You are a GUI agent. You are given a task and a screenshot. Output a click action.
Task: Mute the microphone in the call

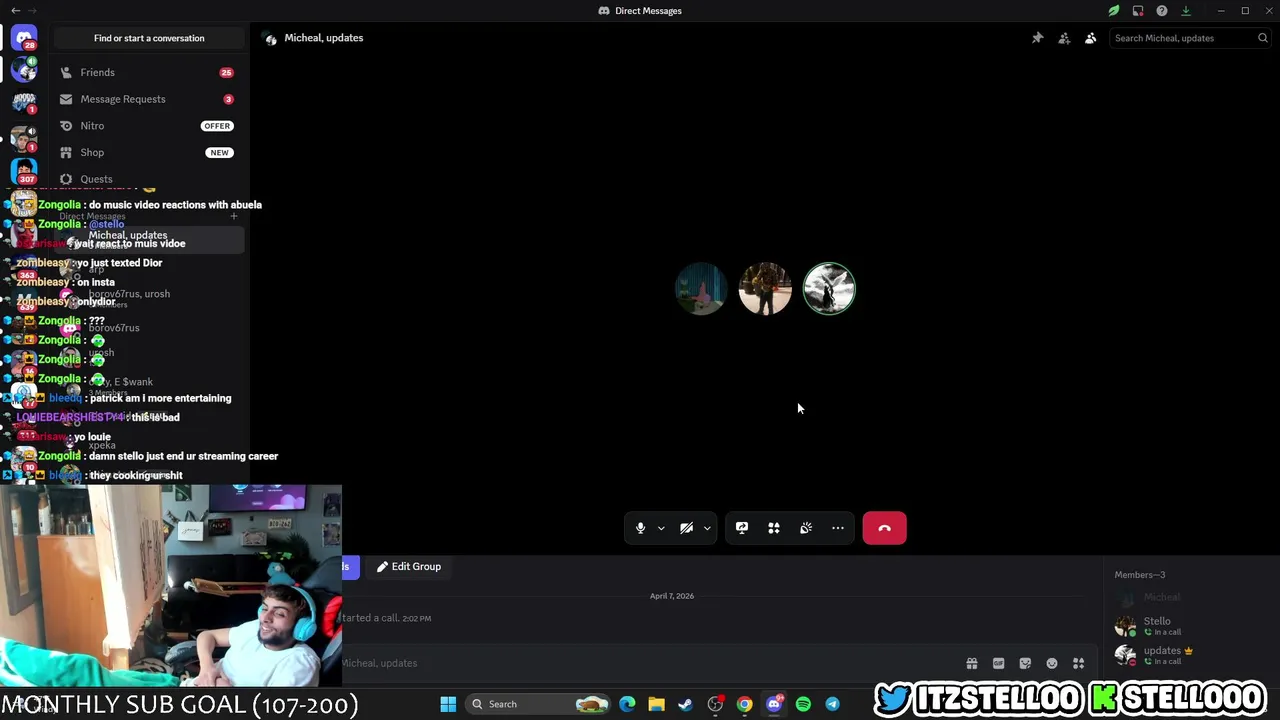[x=640, y=528]
